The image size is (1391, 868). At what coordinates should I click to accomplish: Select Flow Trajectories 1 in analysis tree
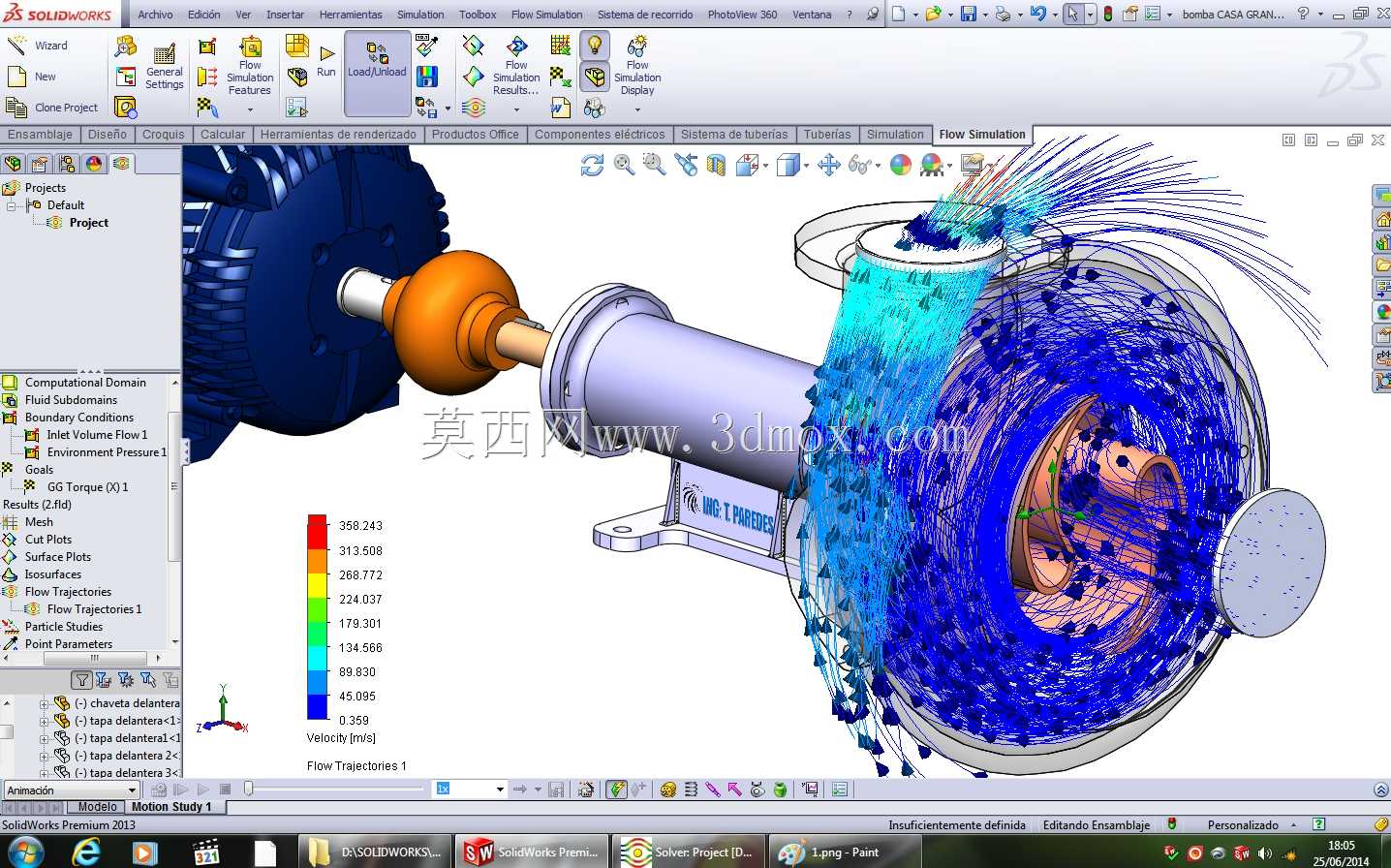[94, 609]
